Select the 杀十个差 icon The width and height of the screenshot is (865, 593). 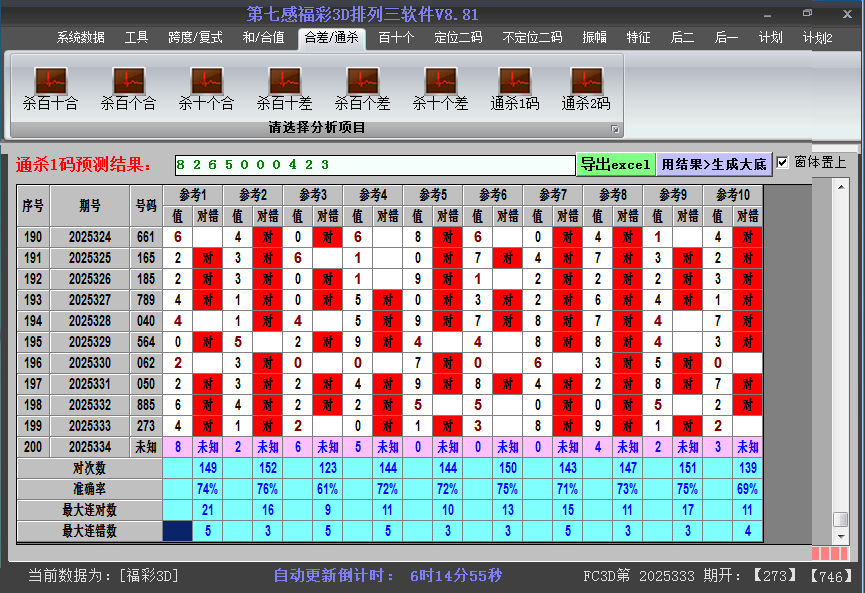440,82
